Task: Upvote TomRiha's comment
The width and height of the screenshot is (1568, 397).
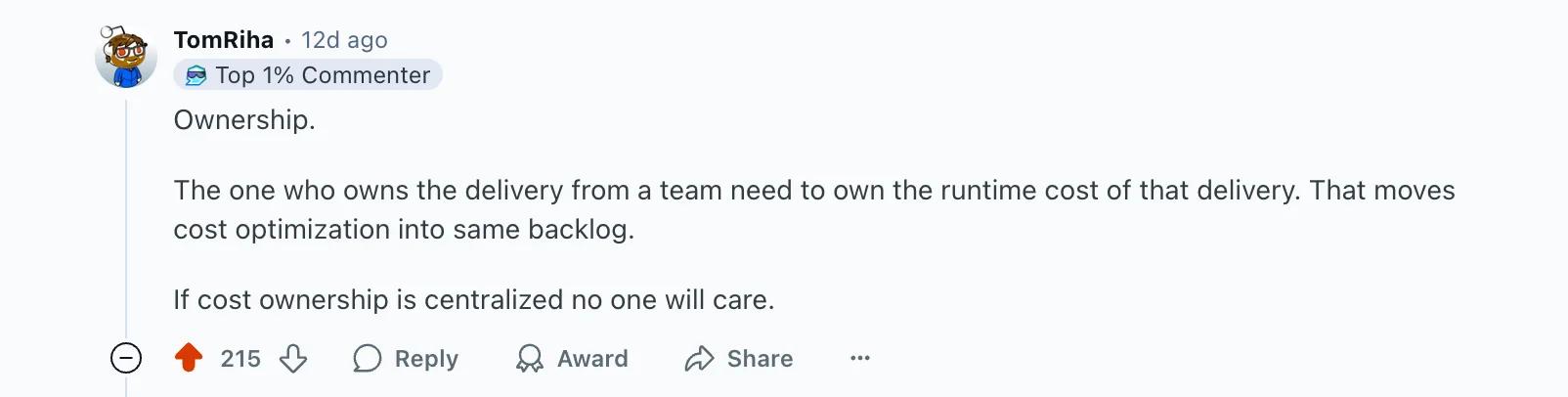Action: pyautogui.click(x=189, y=359)
